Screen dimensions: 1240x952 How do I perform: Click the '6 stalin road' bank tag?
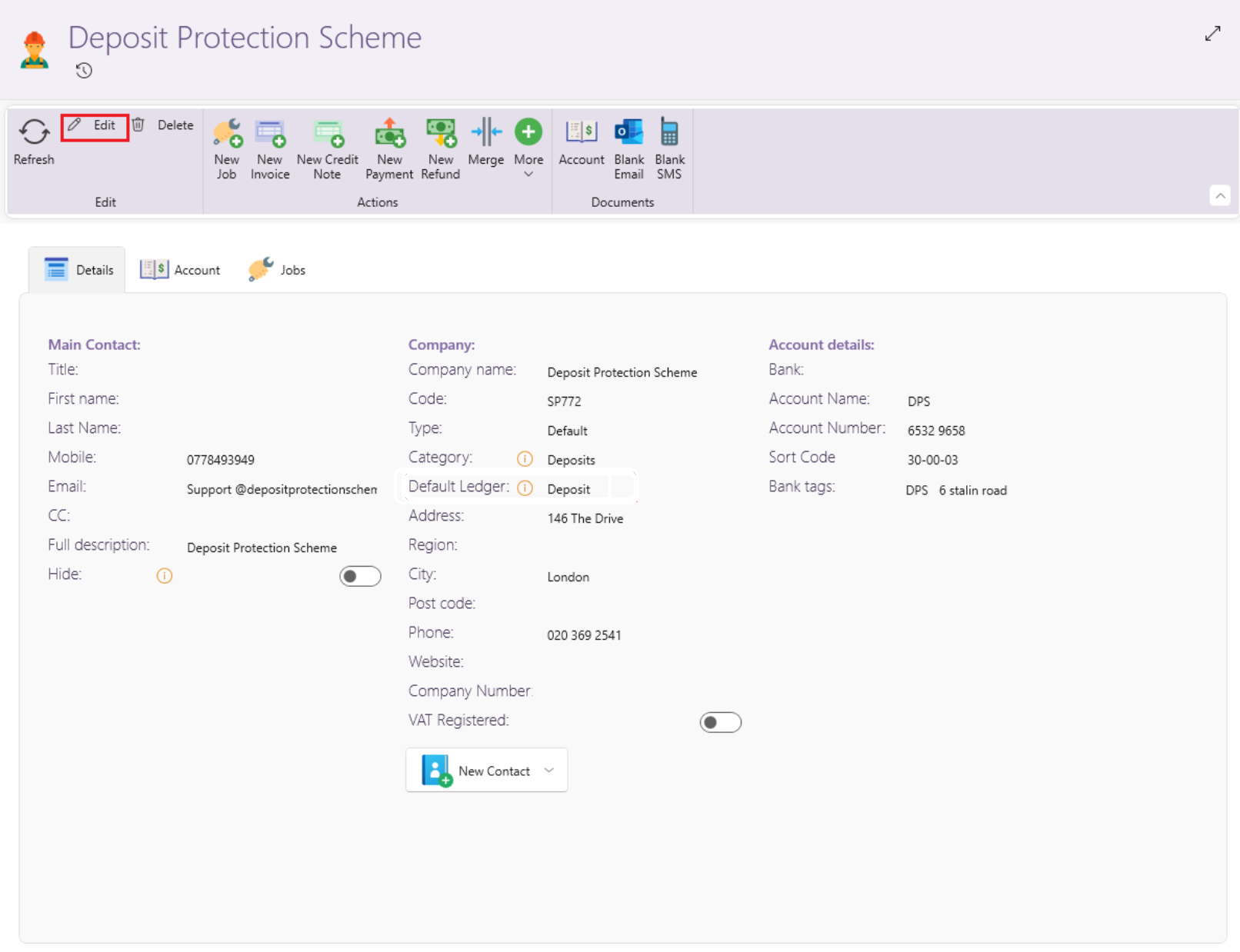tap(973, 491)
